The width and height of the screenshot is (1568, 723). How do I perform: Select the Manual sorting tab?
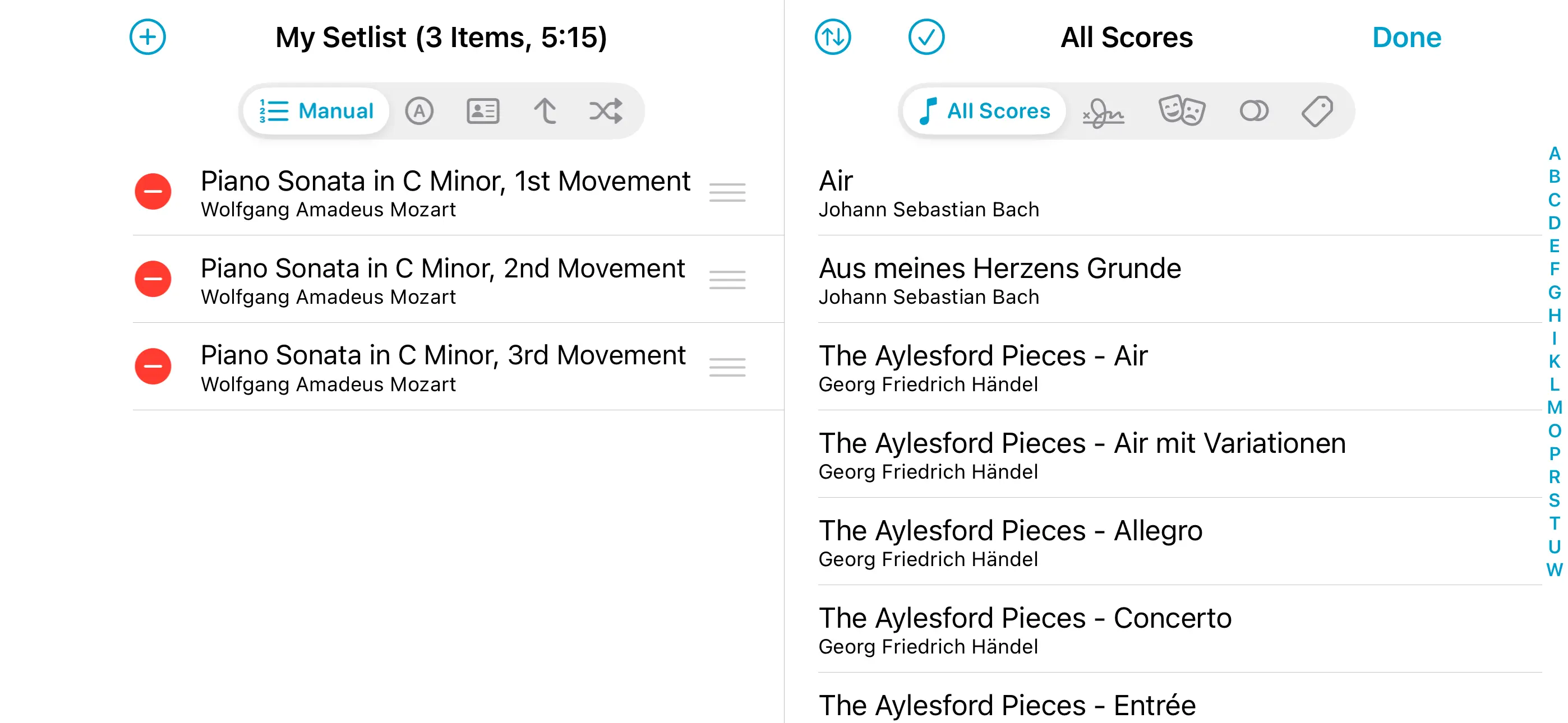316,112
